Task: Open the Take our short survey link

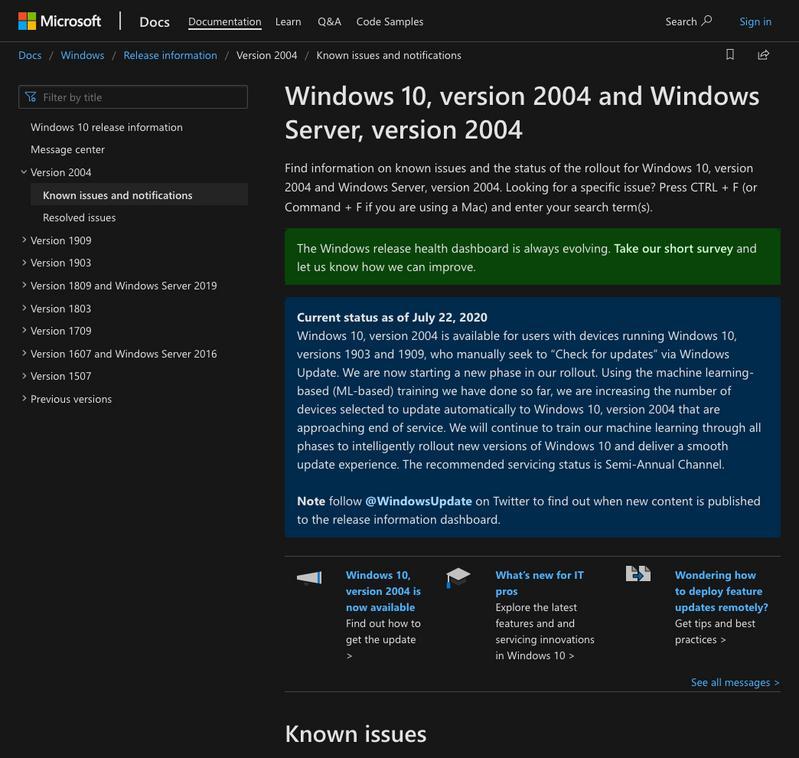Action: pyautogui.click(x=673, y=249)
